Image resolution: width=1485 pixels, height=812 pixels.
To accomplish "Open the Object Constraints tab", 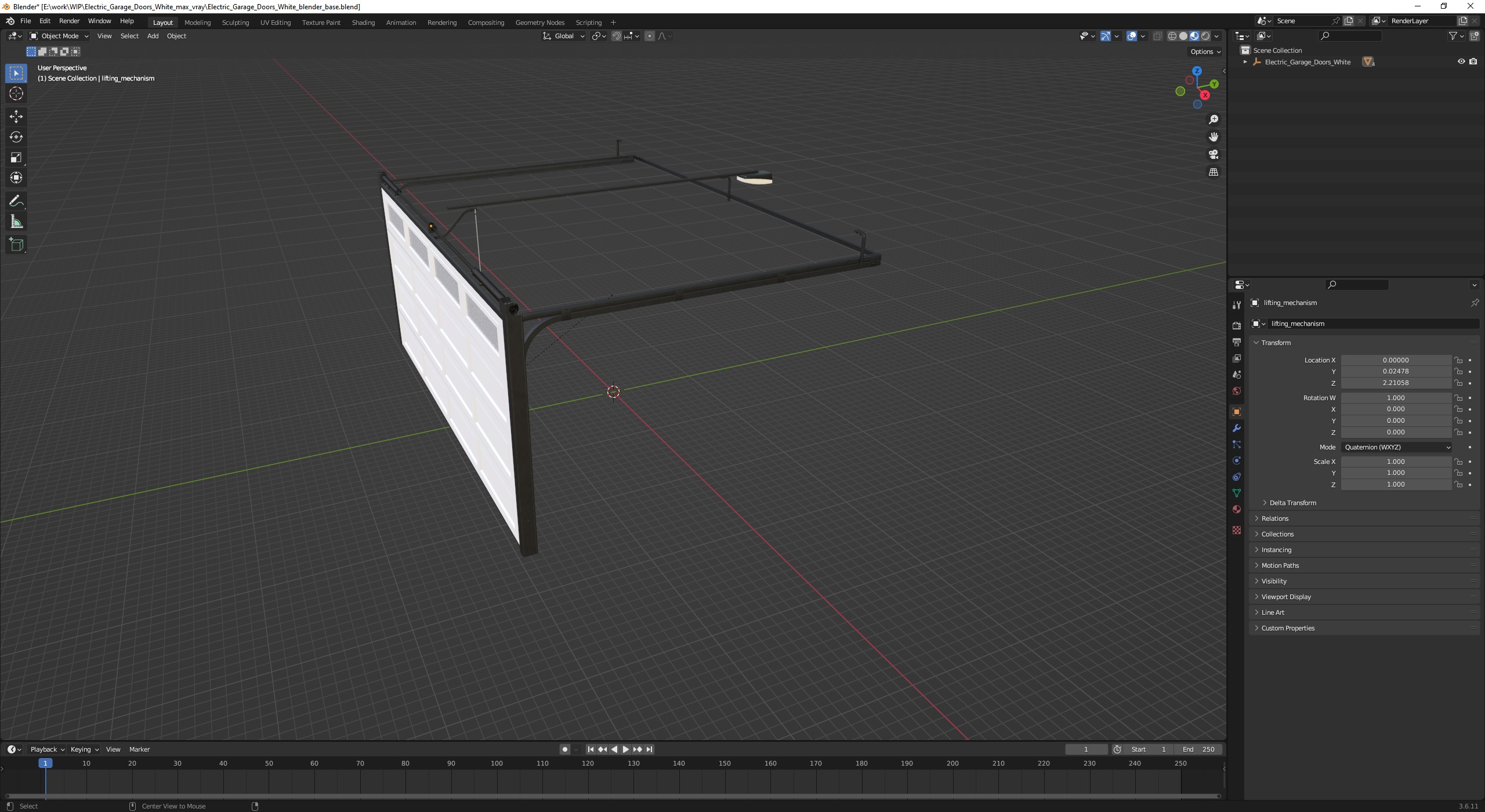I will [1237, 477].
